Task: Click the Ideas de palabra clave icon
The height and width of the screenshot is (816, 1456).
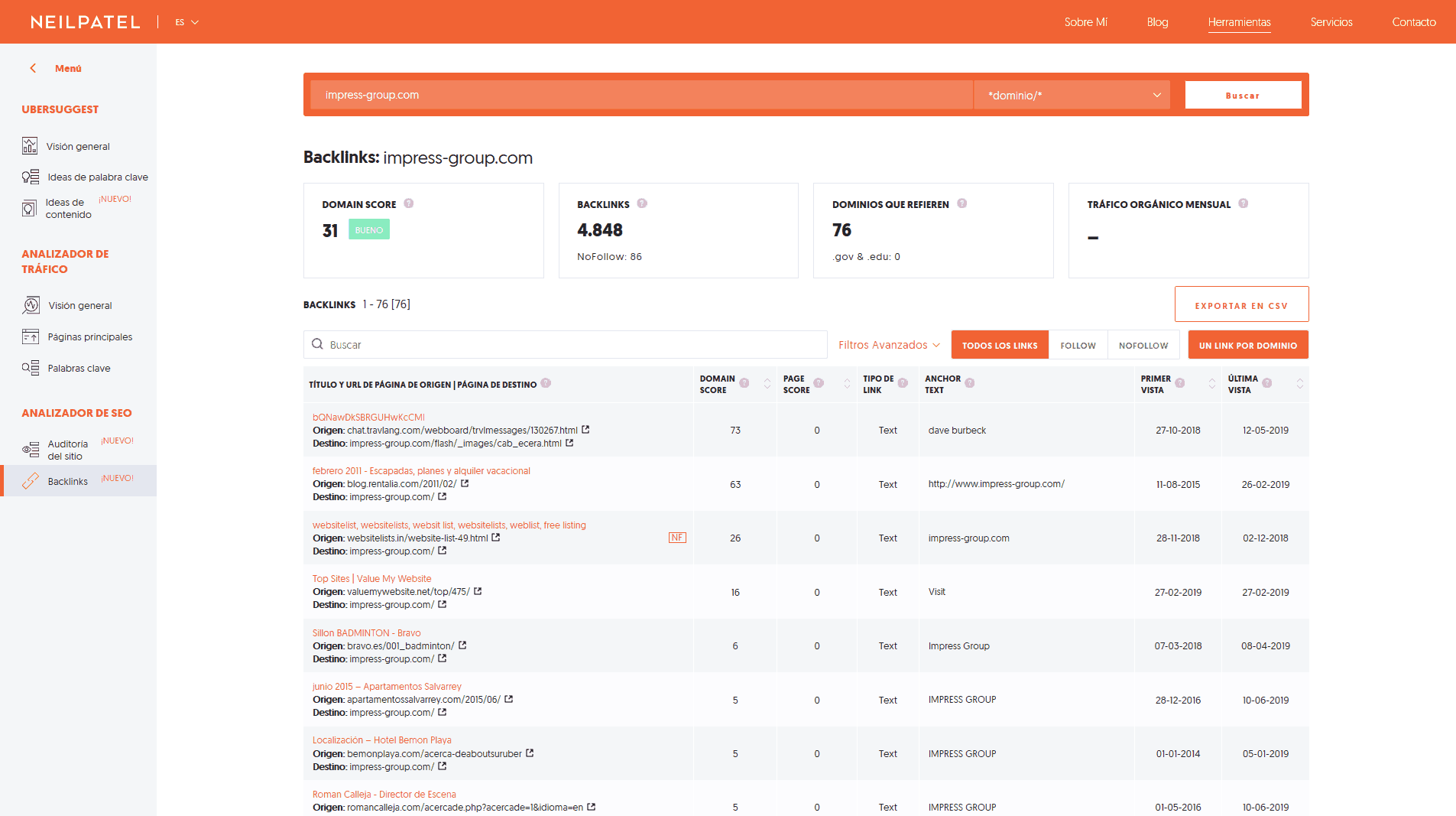Action: click(31, 177)
